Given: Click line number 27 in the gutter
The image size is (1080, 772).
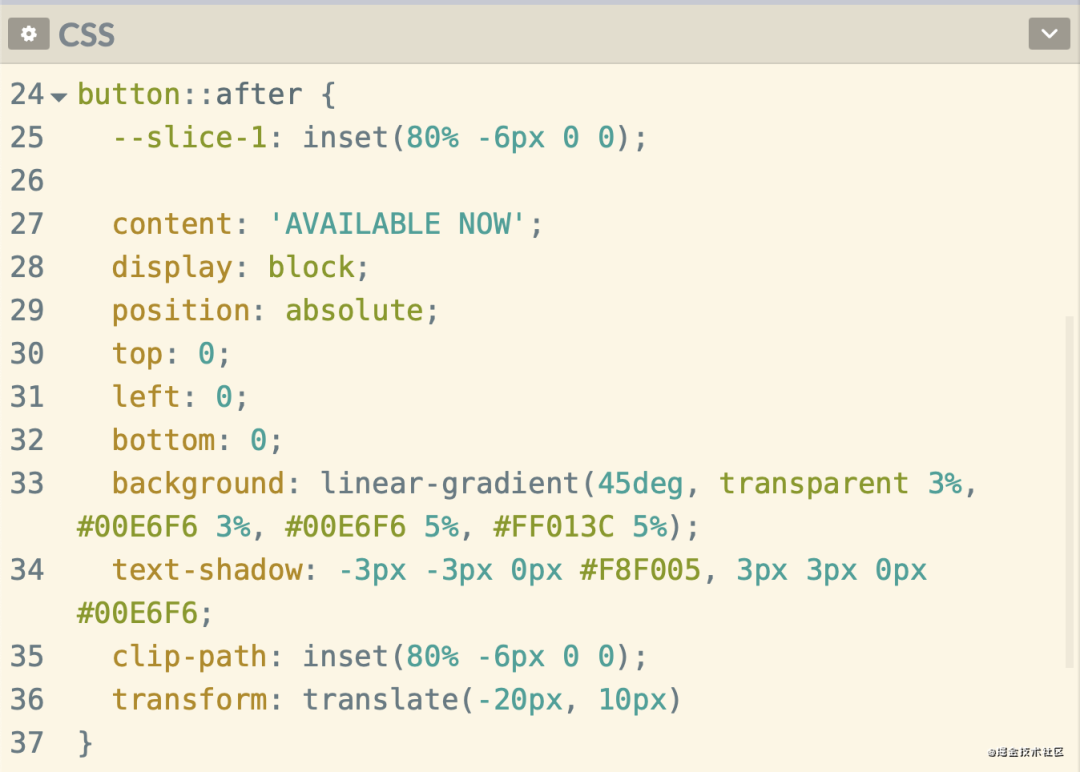Looking at the screenshot, I should pyautogui.click(x=27, y=224).
